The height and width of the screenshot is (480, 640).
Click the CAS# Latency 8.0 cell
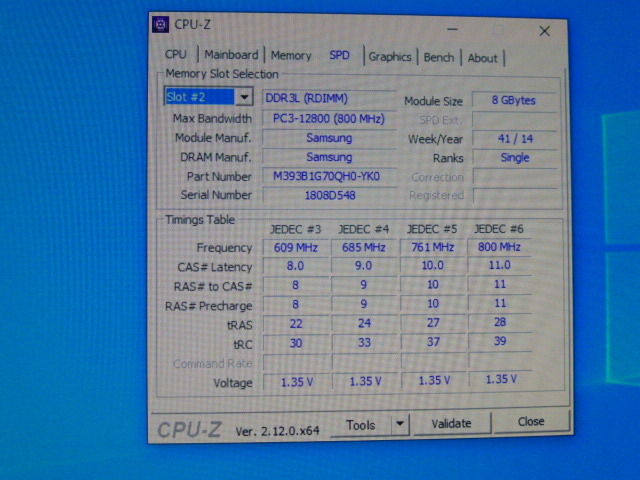click(296, 266)
